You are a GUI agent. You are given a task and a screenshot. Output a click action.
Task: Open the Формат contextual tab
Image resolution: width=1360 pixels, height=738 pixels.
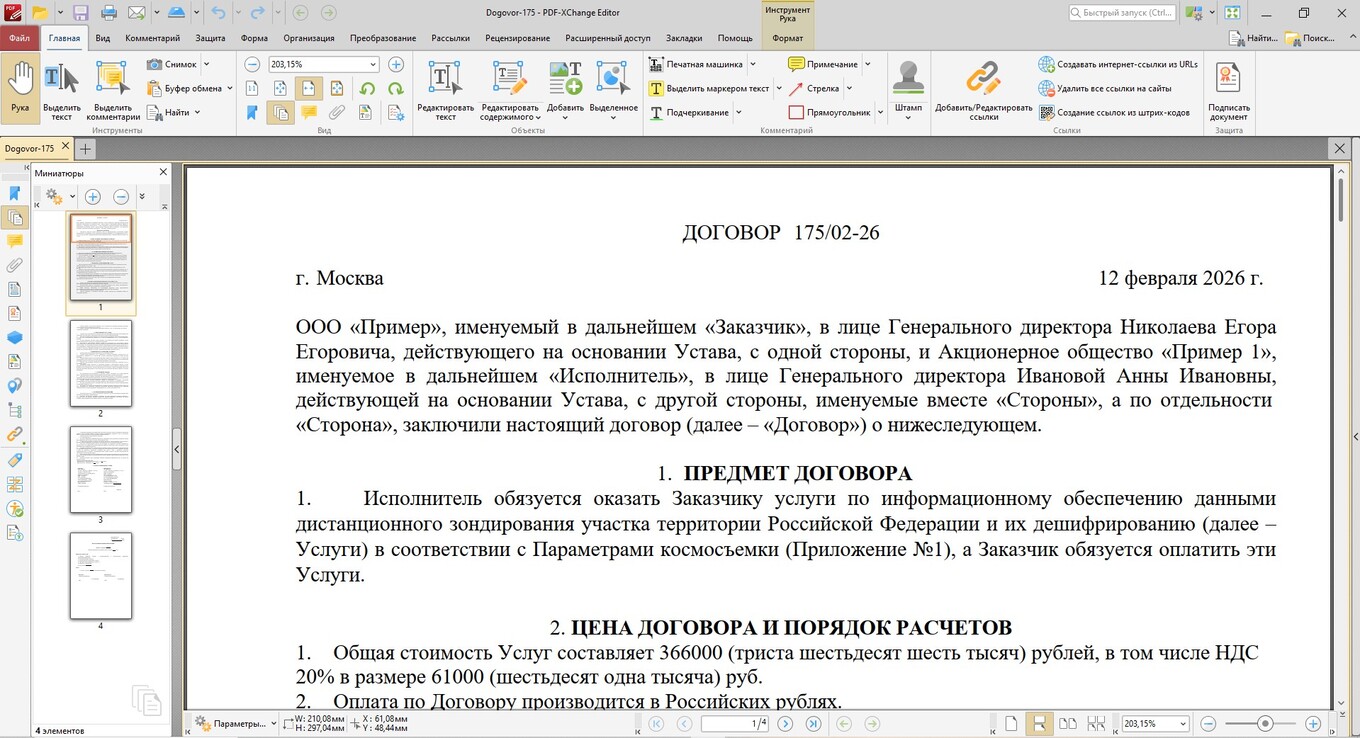click(x=788, y=38)
